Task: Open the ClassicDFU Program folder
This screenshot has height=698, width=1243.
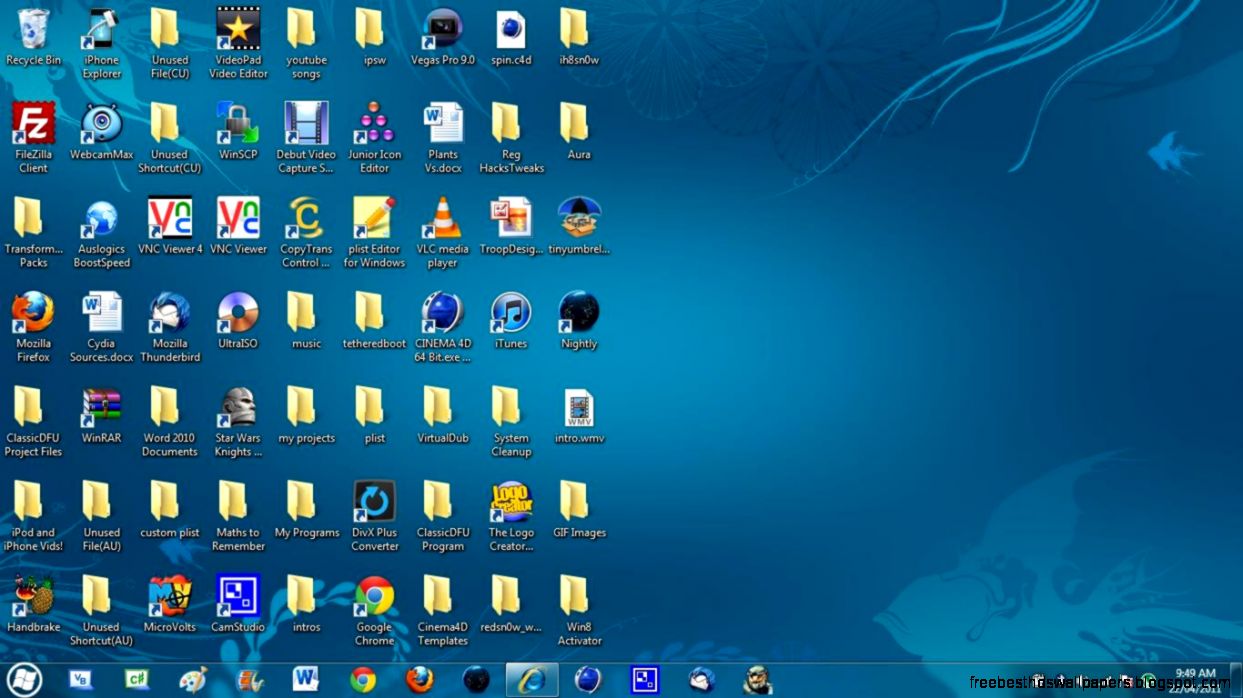Action: (442, 516)
